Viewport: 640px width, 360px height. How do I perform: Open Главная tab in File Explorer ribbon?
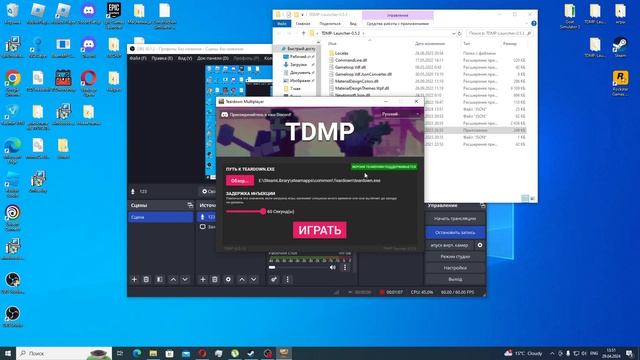click(x=303, y=24)
